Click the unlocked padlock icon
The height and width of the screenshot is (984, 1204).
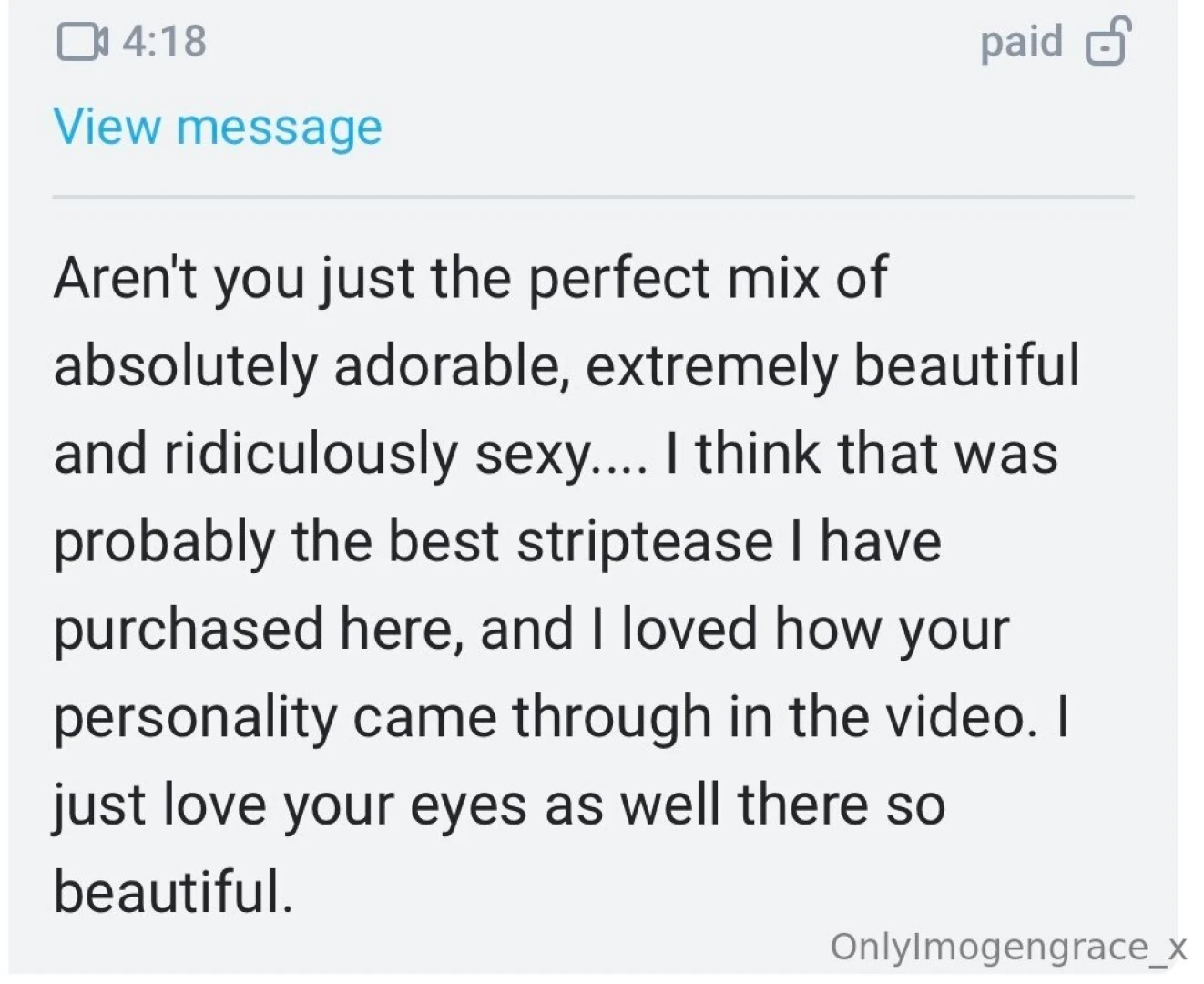coord(1107,42)
